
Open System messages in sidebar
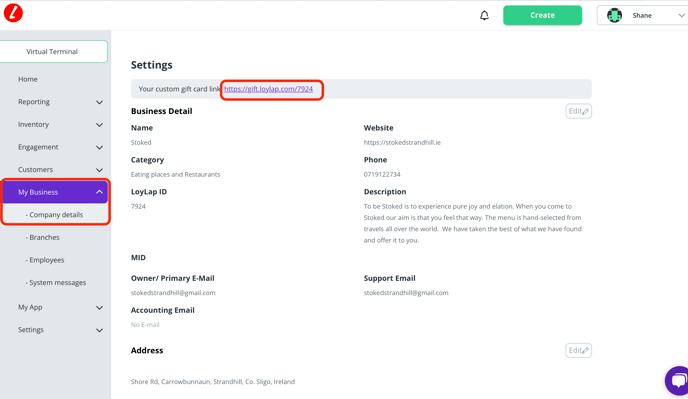(x=56, y=283)
